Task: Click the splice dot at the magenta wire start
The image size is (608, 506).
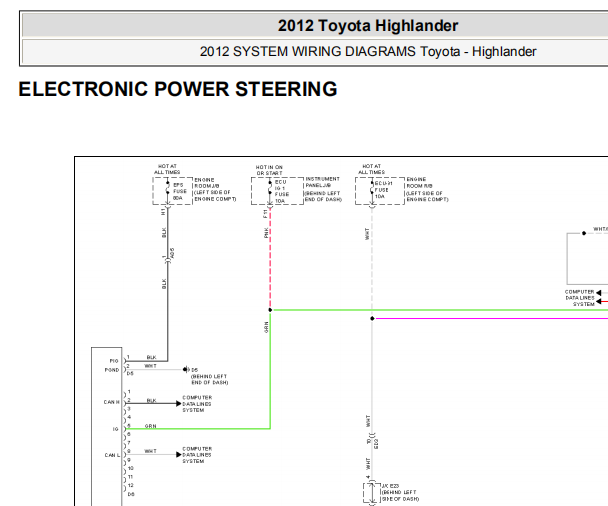Action: tap(372, 318)
